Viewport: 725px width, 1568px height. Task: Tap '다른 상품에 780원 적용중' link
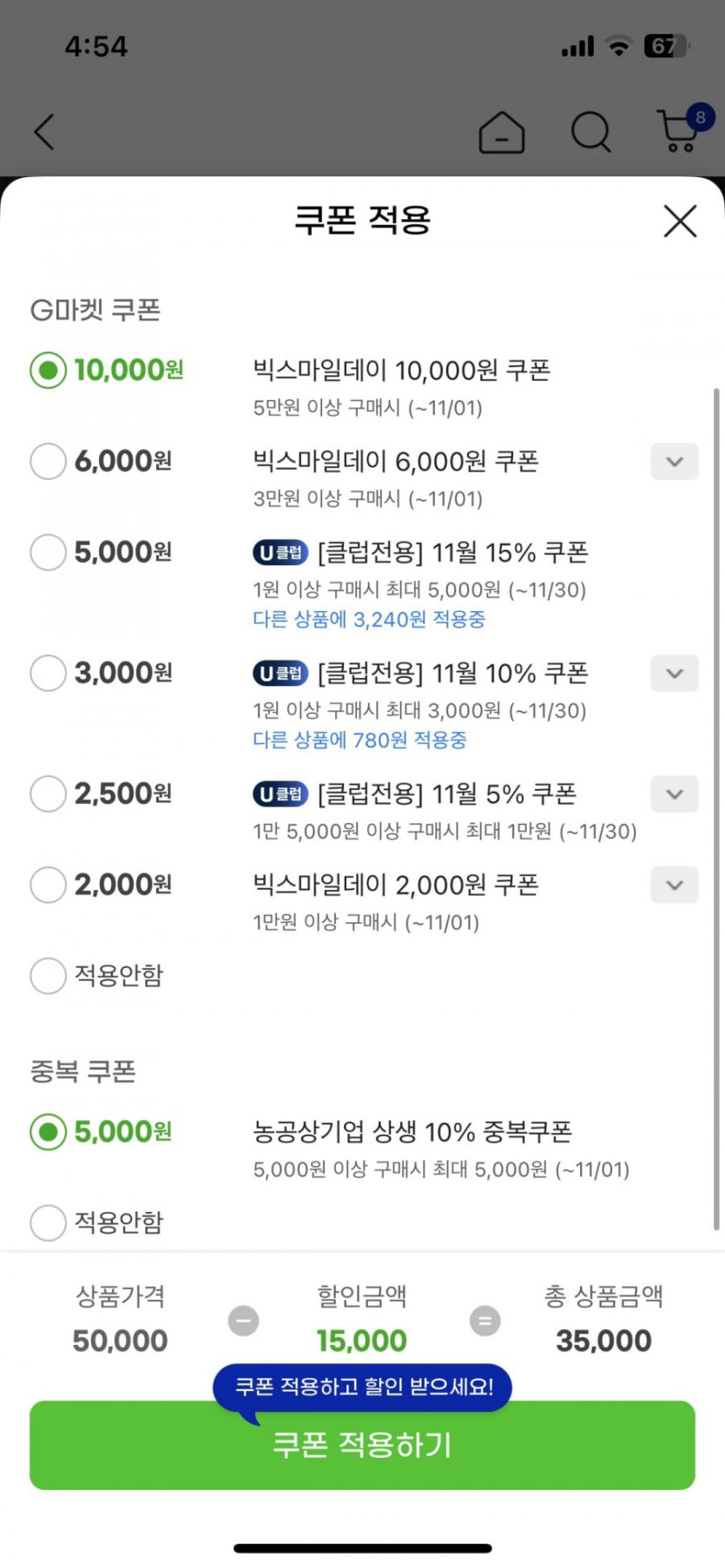pos(359,740)
